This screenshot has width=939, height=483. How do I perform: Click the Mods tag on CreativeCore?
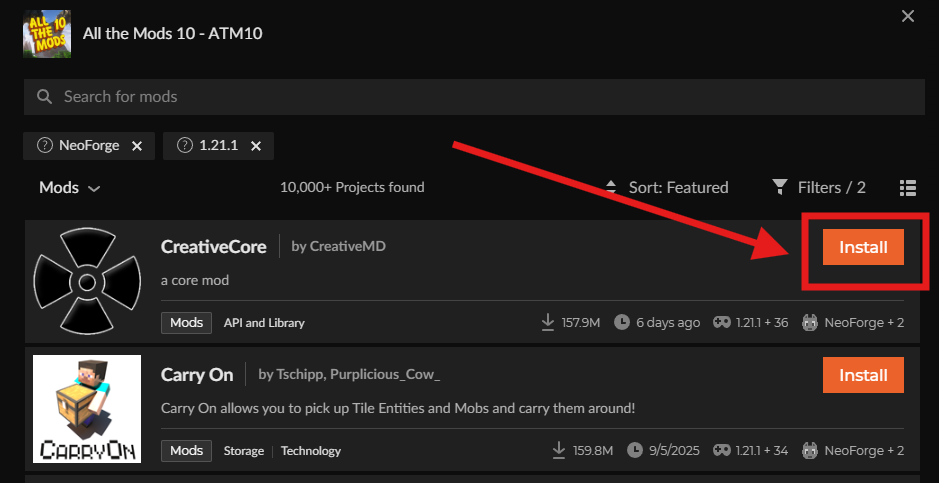pyautogui.click(x=186, y=323)
